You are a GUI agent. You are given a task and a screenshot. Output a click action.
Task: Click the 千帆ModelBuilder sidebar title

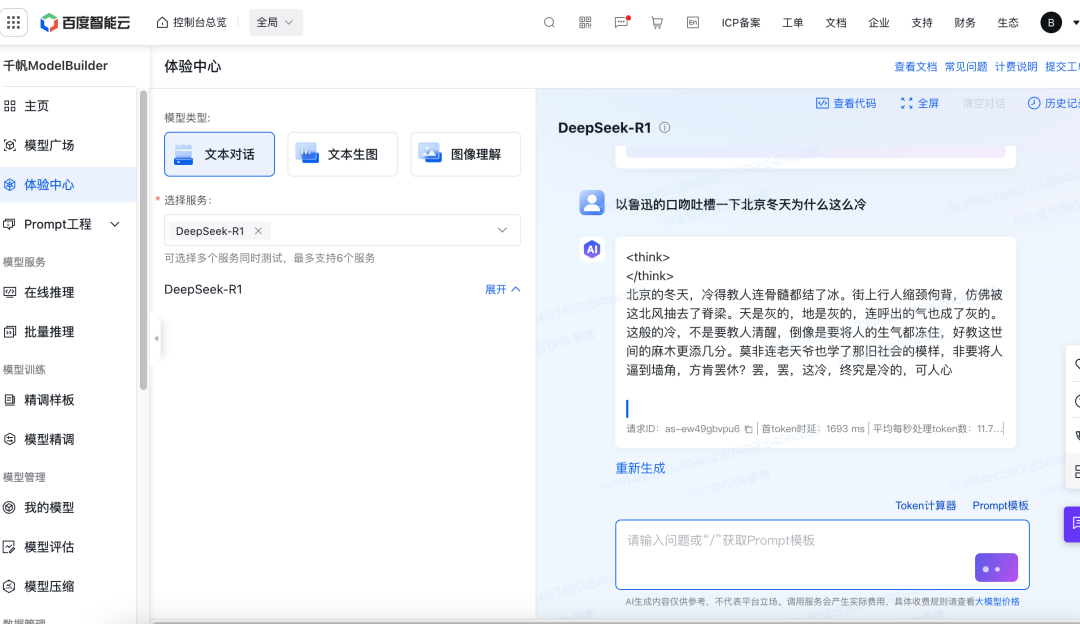[55, 66]
